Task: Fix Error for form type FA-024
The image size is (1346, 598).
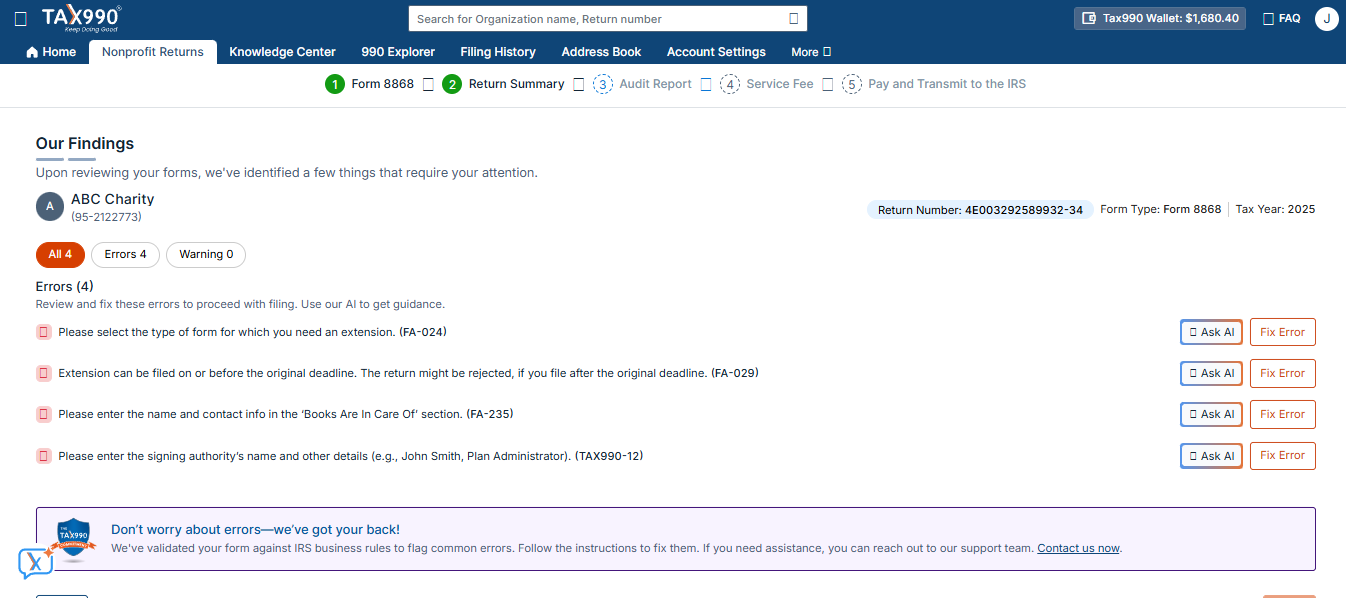Action: pyautogui.click(x=1283, y=332)
